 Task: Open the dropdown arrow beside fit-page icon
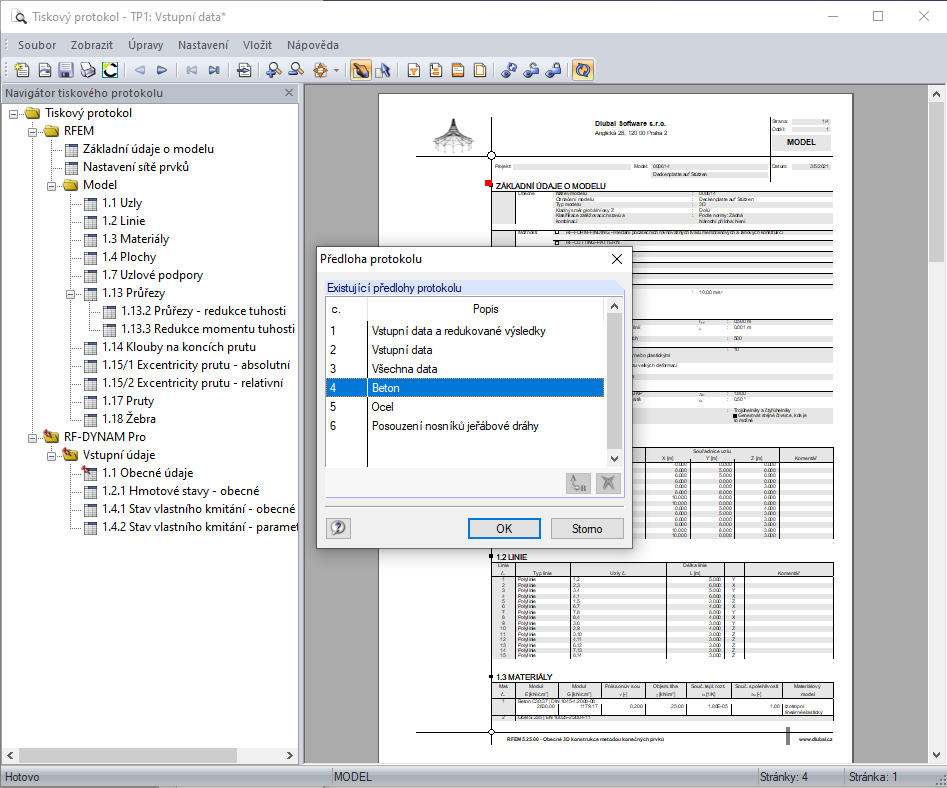[x=336, y=71]
